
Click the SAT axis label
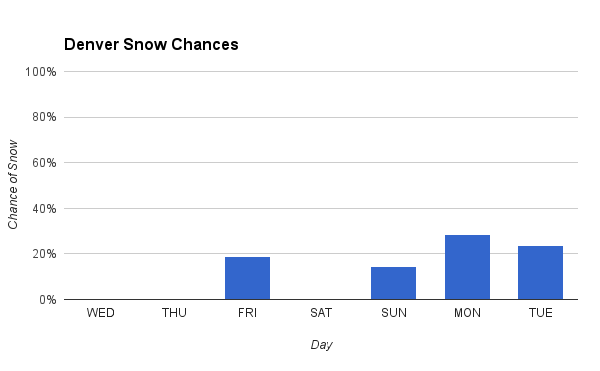(321, 313)
